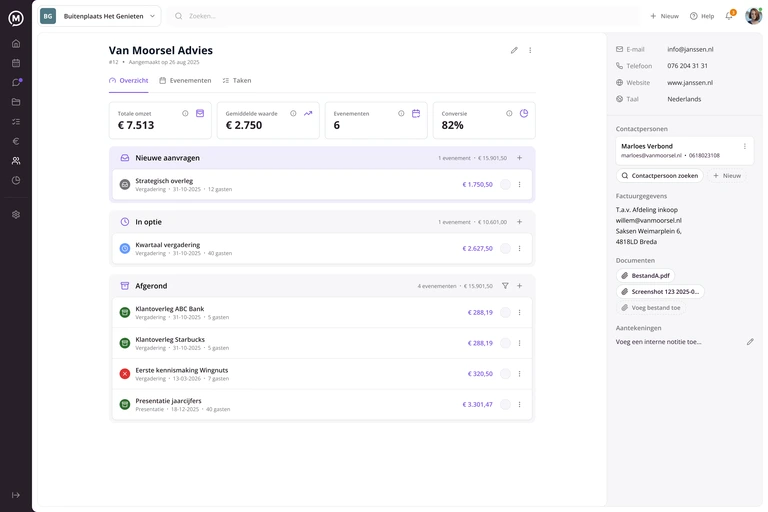Screen dimensions: 768x512
Task: Toggle the circle checkbox on Strategisch overleg
Action: (505, 185)
